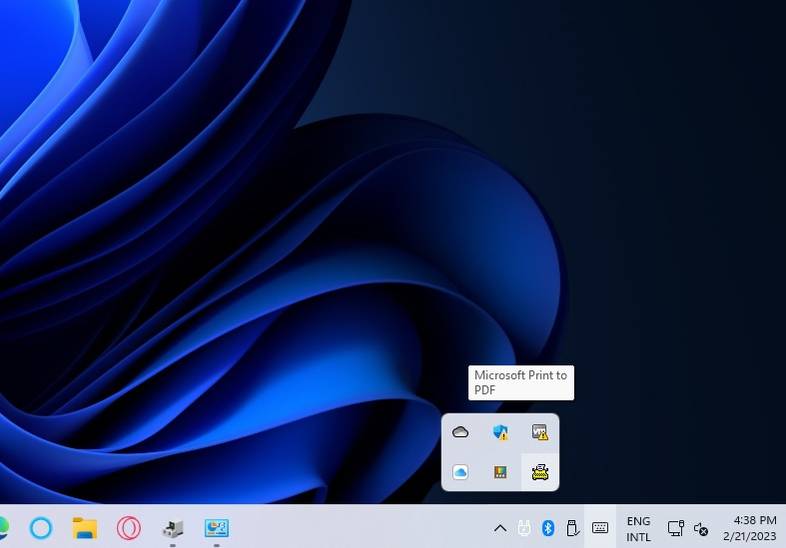This screenshot has width=786, height=548.
Task: Click the VM icon with warning badge
Action: click(x=540, y=432)
